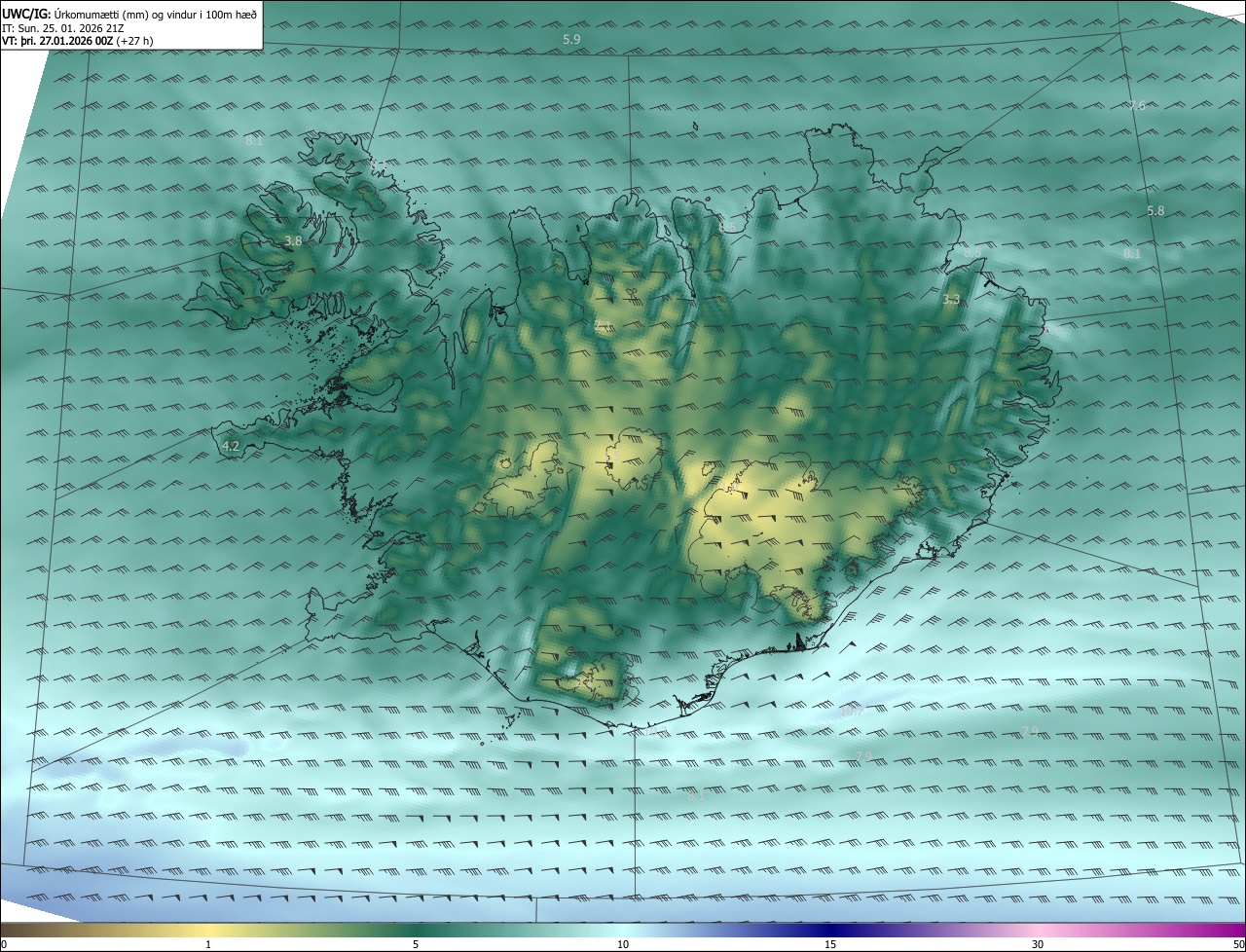
Task: Click the '5.8' value east of Iceland
Action: tap(1155, 211)
